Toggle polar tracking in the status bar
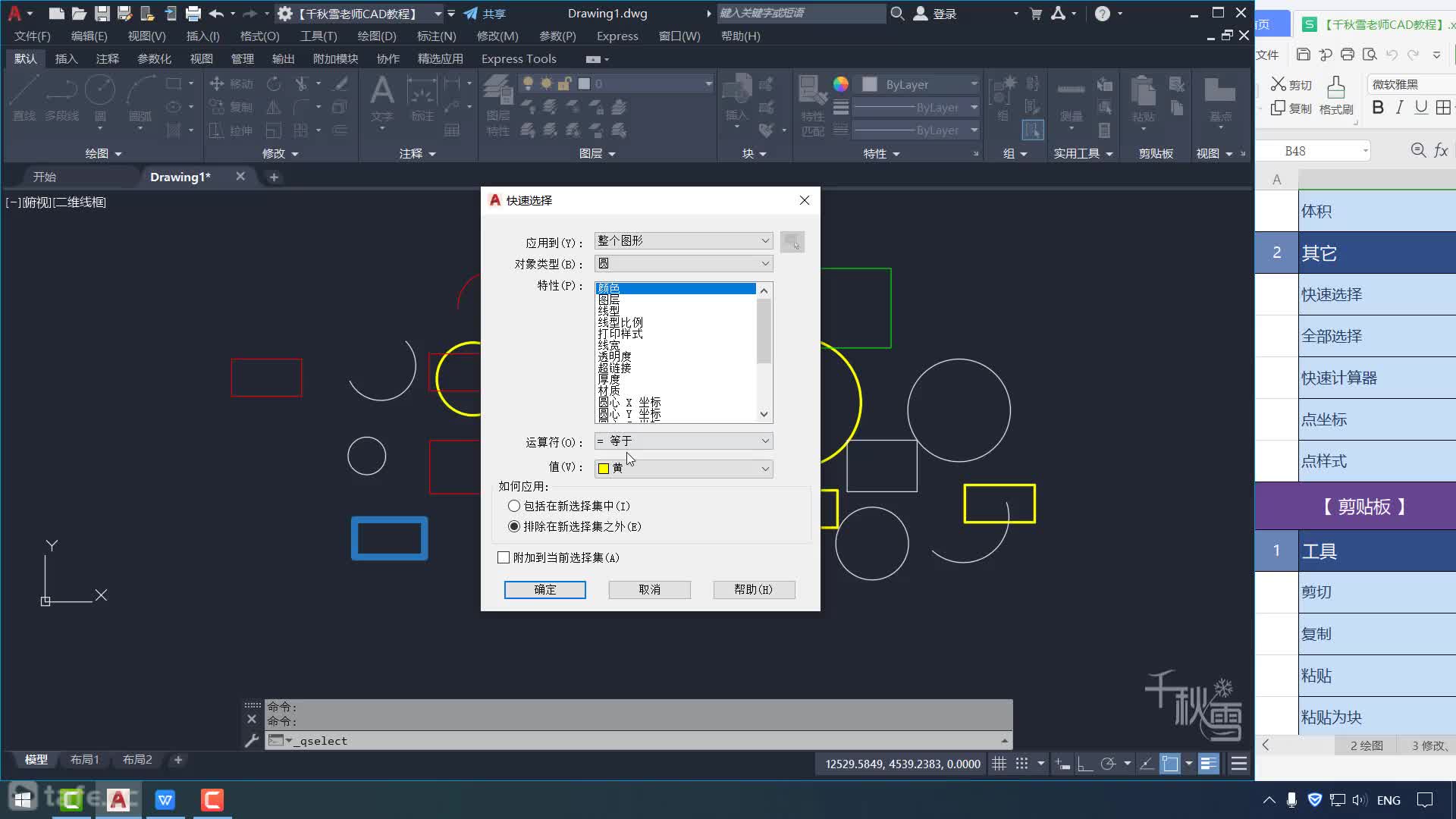Viewport: 1456px width, 819px height. [1108, 764]
